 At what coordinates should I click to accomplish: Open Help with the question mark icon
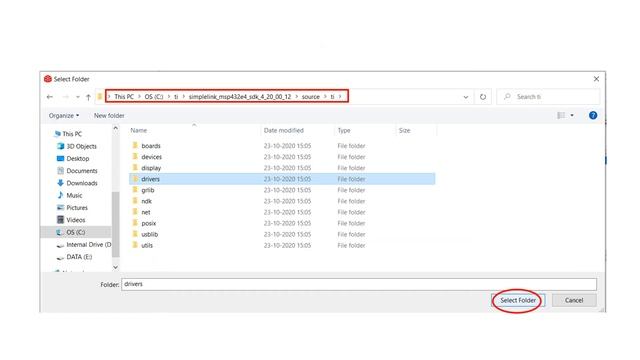(x=593, y=116)
